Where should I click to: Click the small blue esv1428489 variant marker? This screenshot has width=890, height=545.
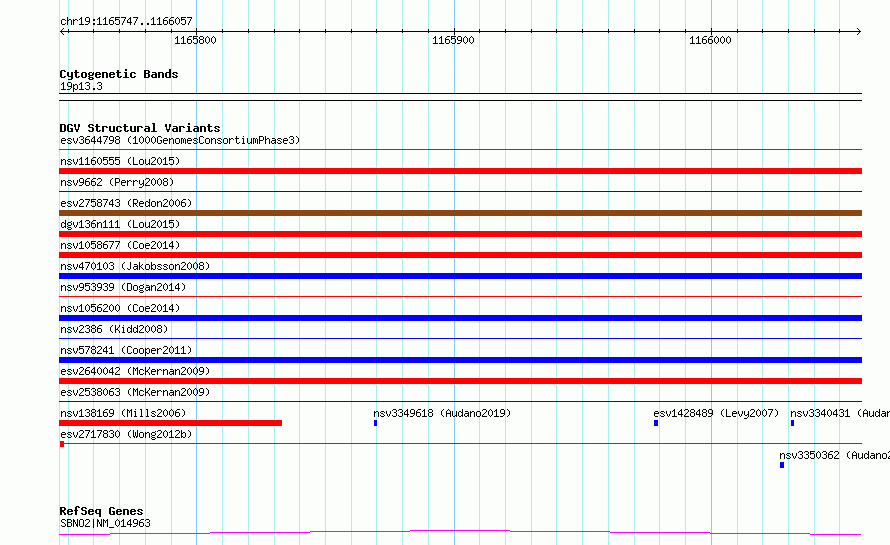pos(656,423)
